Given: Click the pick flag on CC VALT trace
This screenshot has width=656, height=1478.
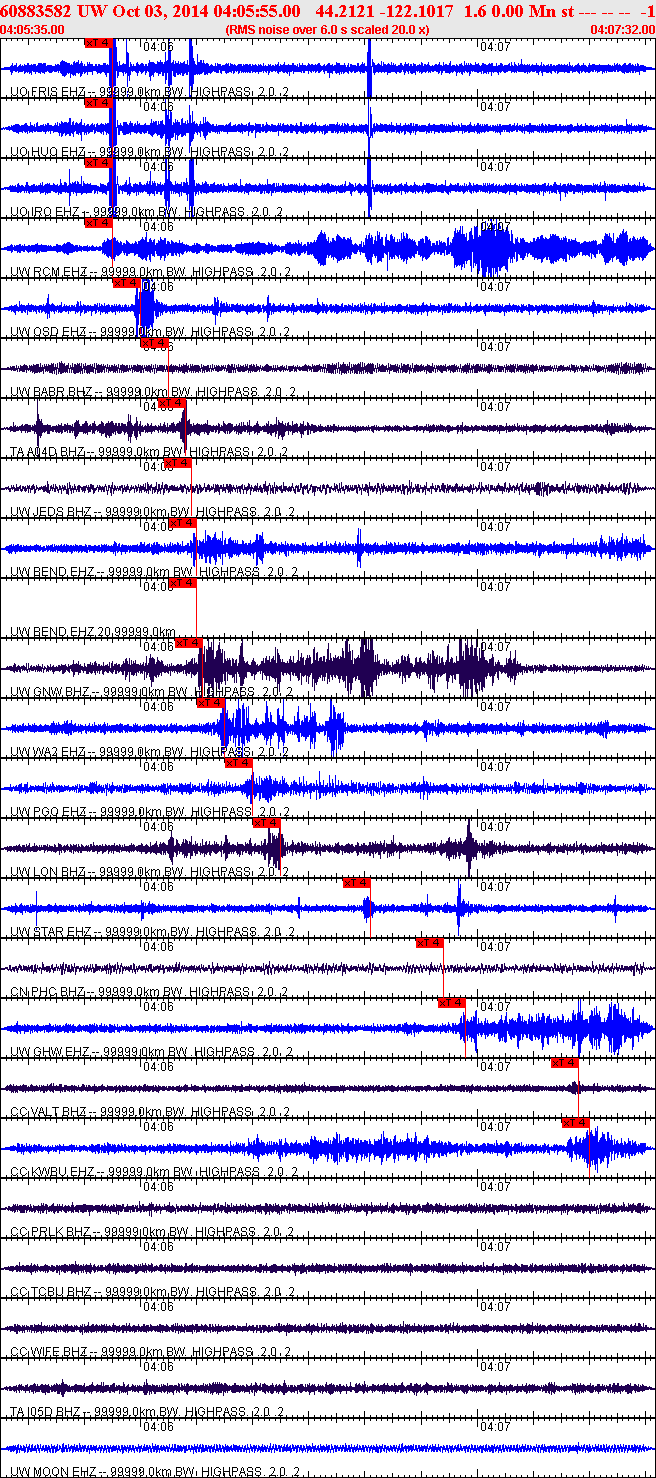Looking at the screenshot, I should click(x=565, y=1062).
